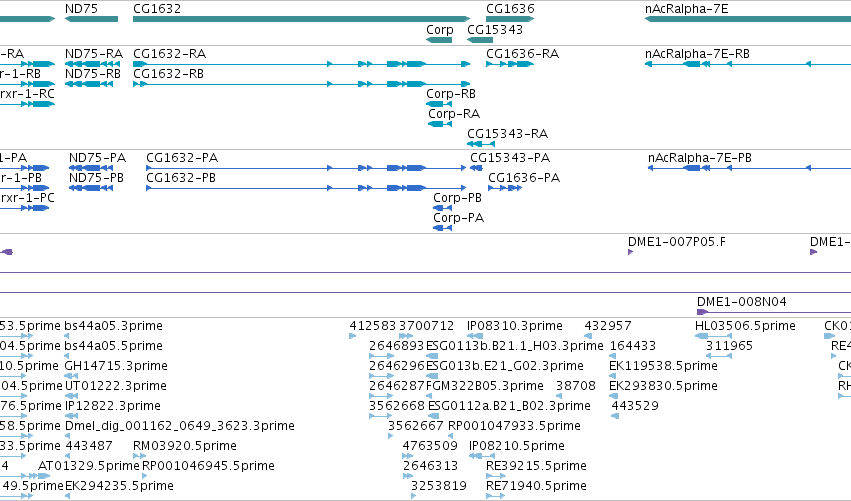Click EST ESG0113b.B21.1_H03.3prime
The width and height of the screenshot is (851, 501).
[515, 346]
